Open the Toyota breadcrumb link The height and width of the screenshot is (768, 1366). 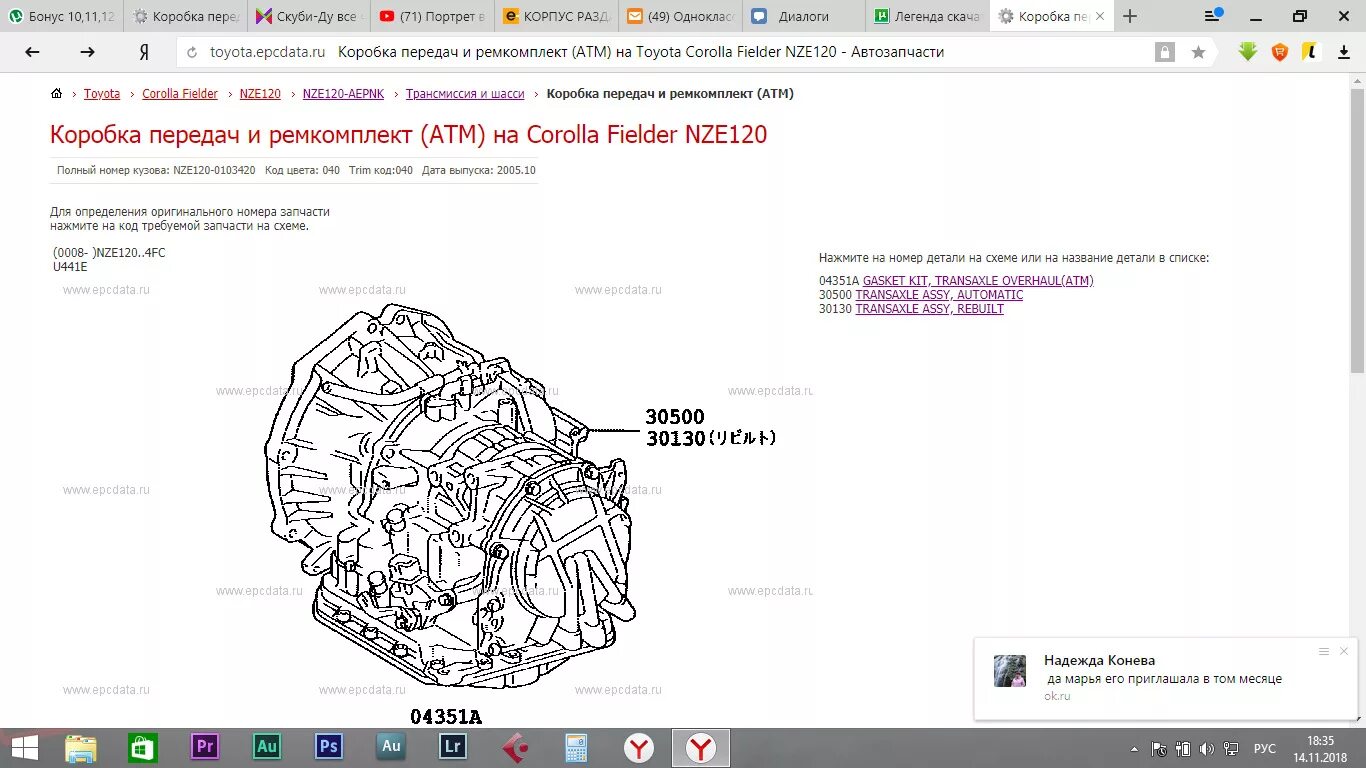(102, 94)
